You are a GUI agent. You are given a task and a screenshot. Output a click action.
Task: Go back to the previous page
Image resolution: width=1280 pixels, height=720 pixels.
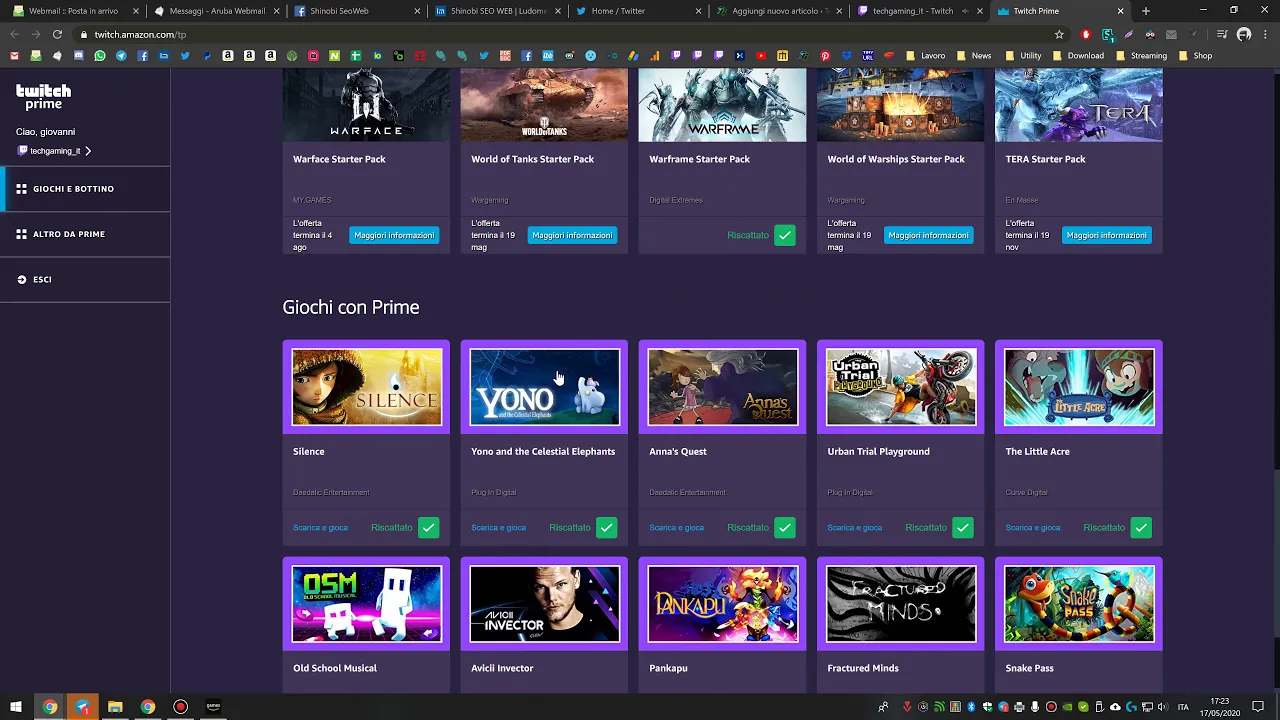[x=14, y=34]
